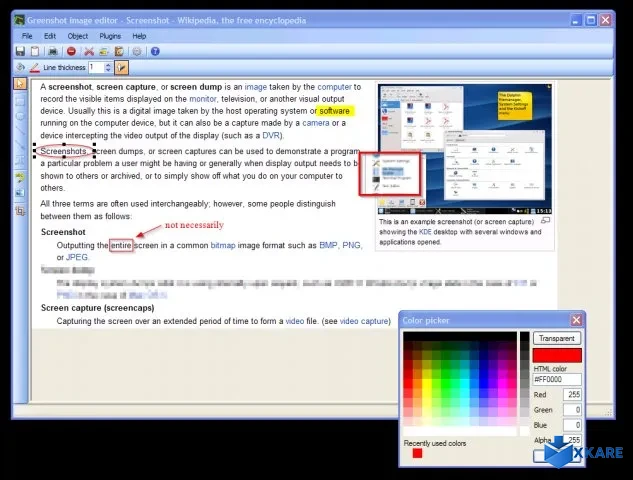Screen dimensions: 633x480
Task: Click the Green value field
Action: pyautogui.click(x=571, y=409)
